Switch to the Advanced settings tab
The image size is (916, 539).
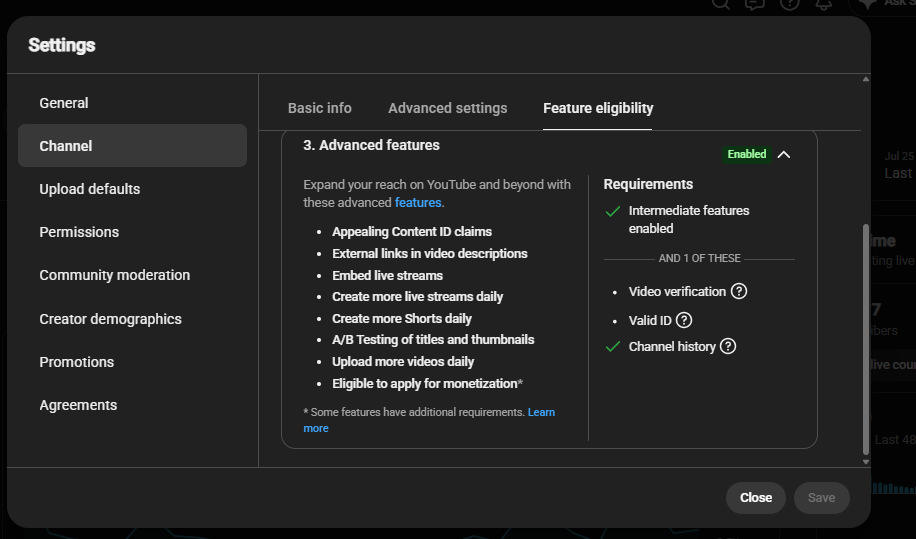click(x=447, y=108)
